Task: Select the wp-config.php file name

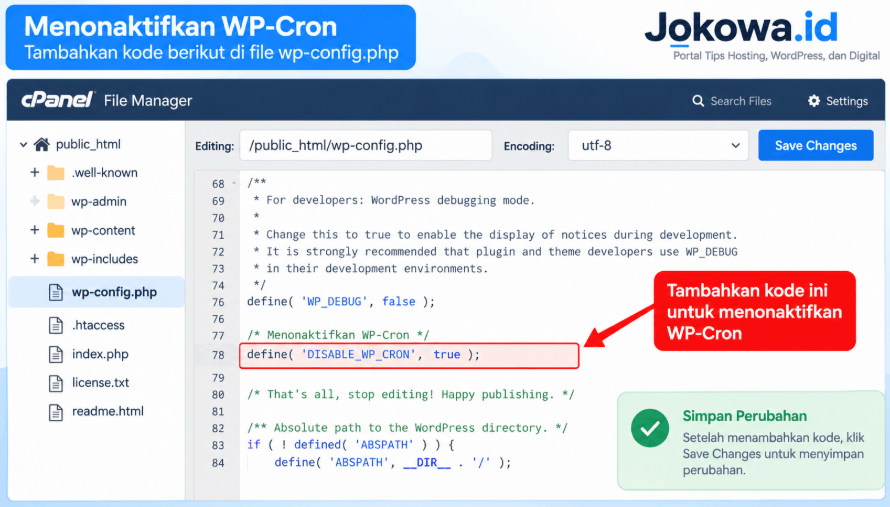Action: [114, 292]
